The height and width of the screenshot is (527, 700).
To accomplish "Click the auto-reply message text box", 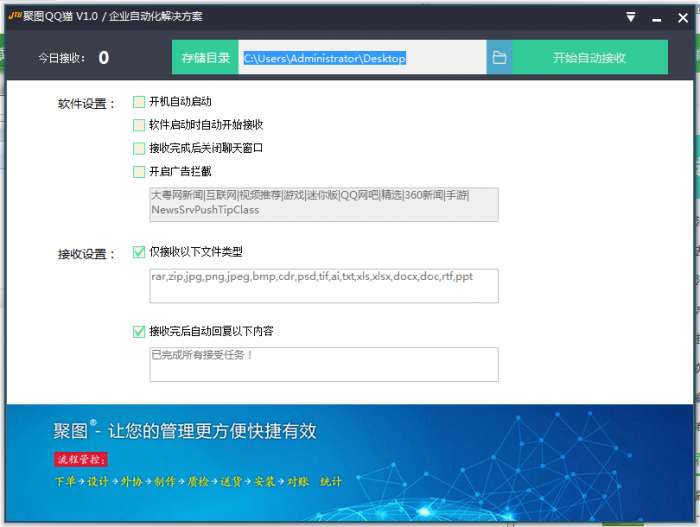I will click(x=324, y=364).
